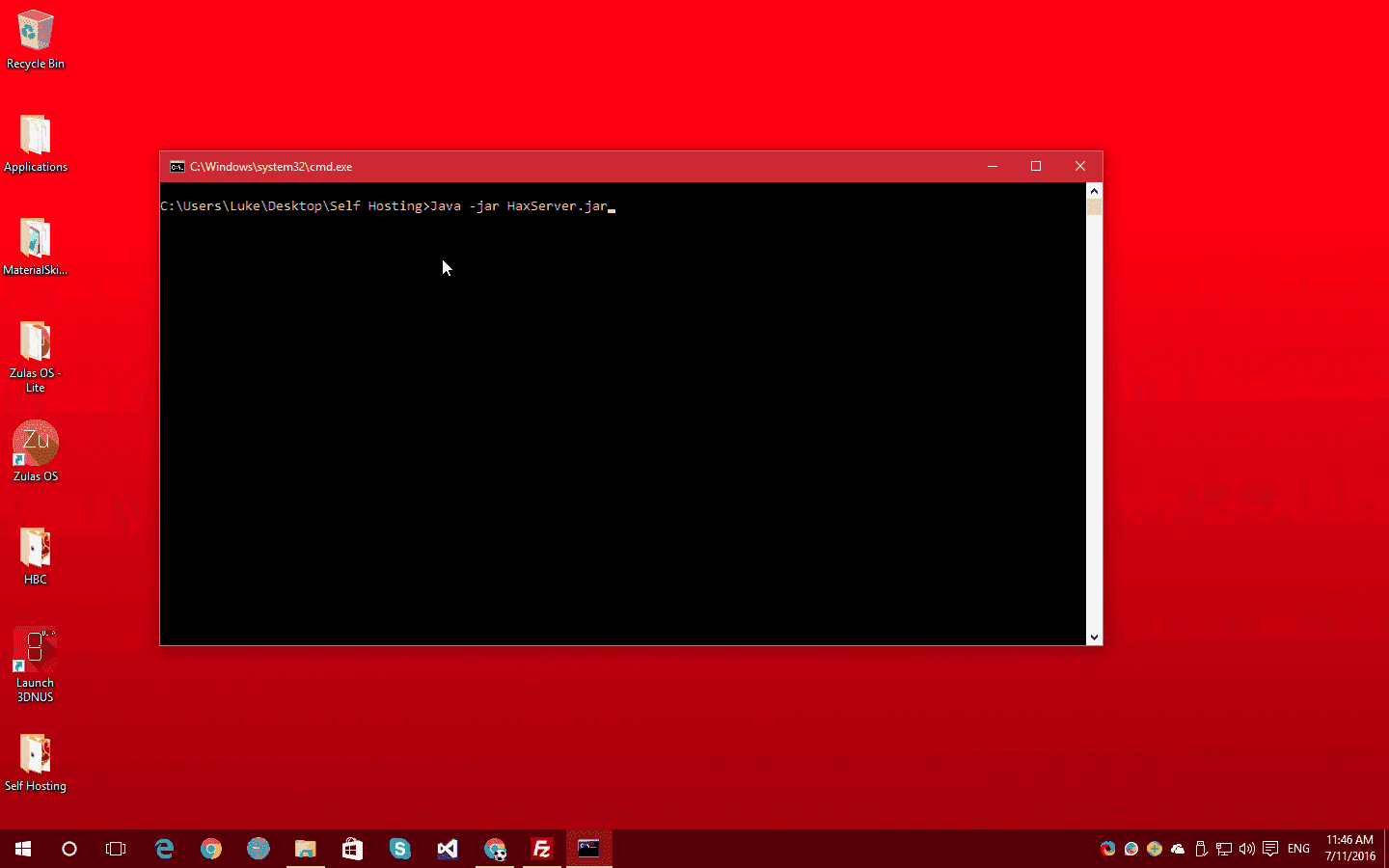The image size is (1389, 868).
Task: Click the C:\Windows\system32\cmd.exe title text
Action: point(271,167)
